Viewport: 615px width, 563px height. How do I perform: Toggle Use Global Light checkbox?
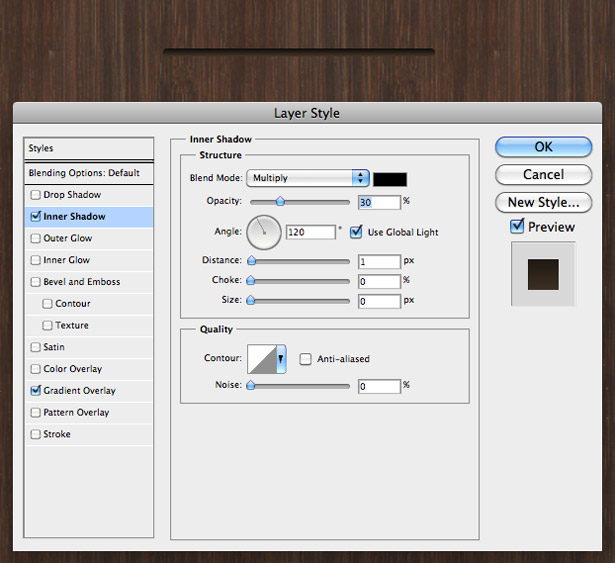[356, 232]
